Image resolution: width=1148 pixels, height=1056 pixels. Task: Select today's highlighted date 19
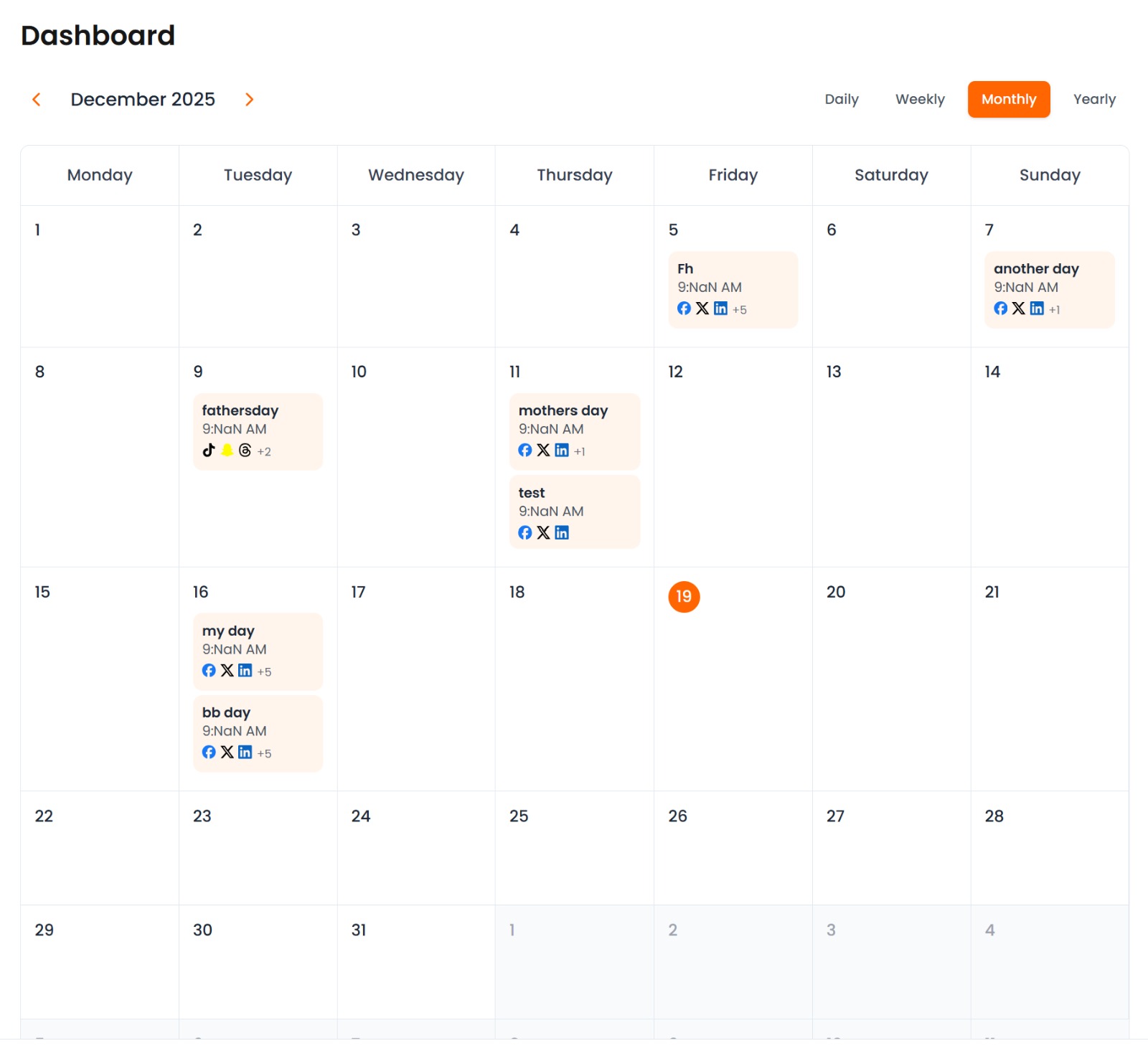pos(684,597)
